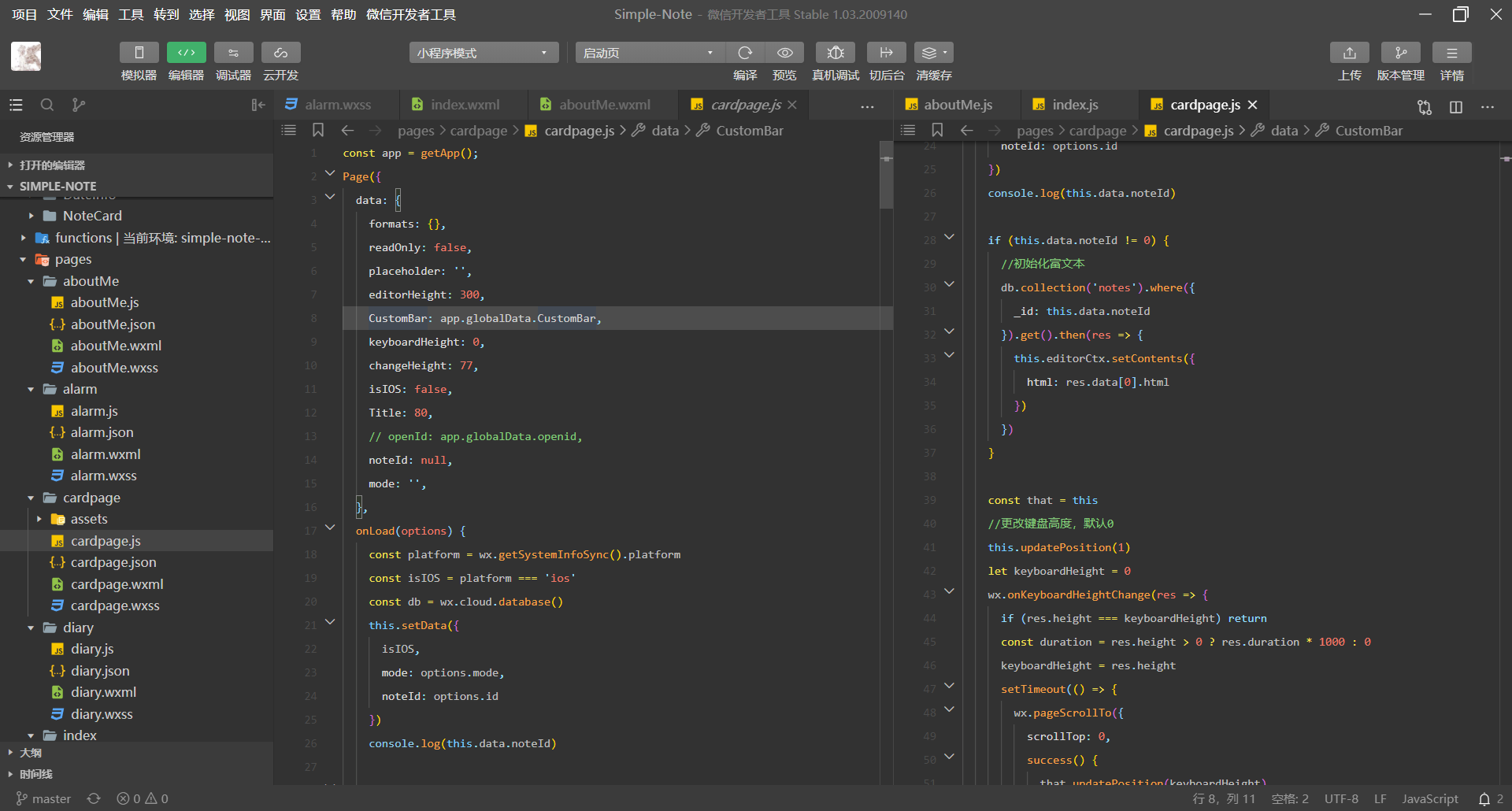The width and height of the screenshot is (1512, 811).
Task: Open the 小程序模式 mode dropdown
Action: coord(483,53)
